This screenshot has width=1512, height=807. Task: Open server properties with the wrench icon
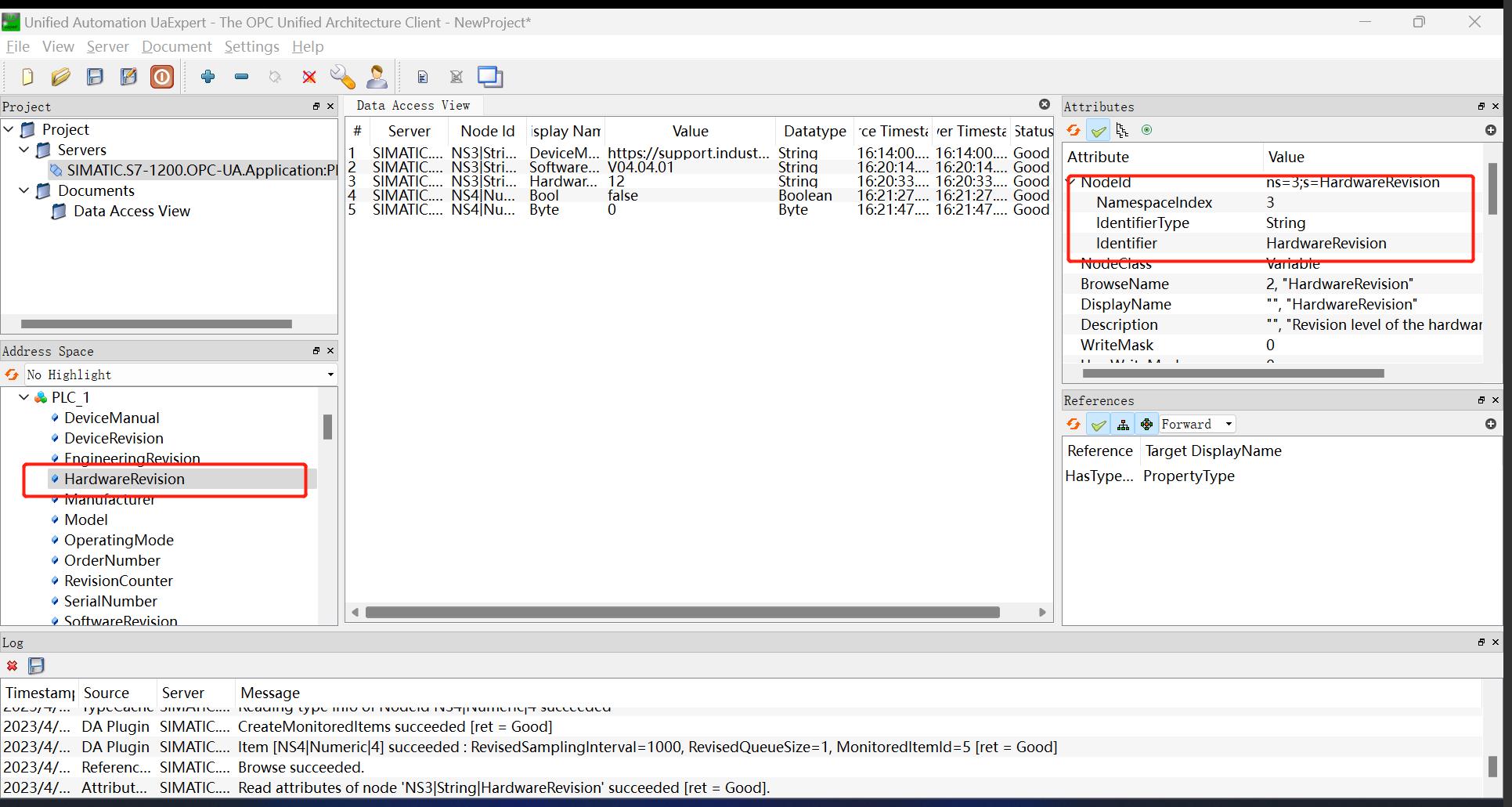pyautogui.click(x=342, y=76)
